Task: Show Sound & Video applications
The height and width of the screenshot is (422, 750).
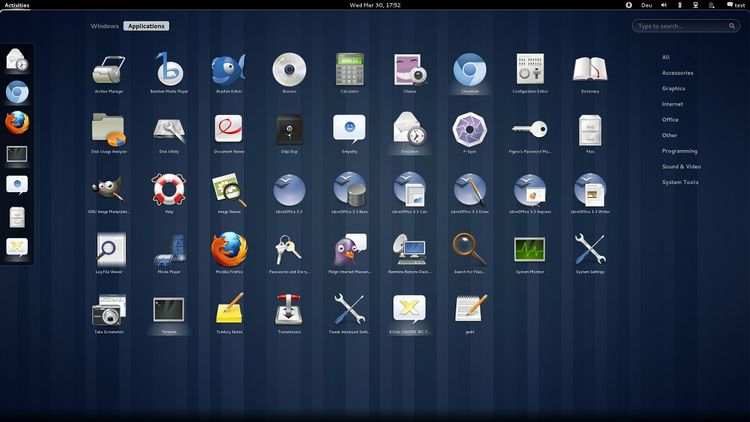Action: pos(680,166)
